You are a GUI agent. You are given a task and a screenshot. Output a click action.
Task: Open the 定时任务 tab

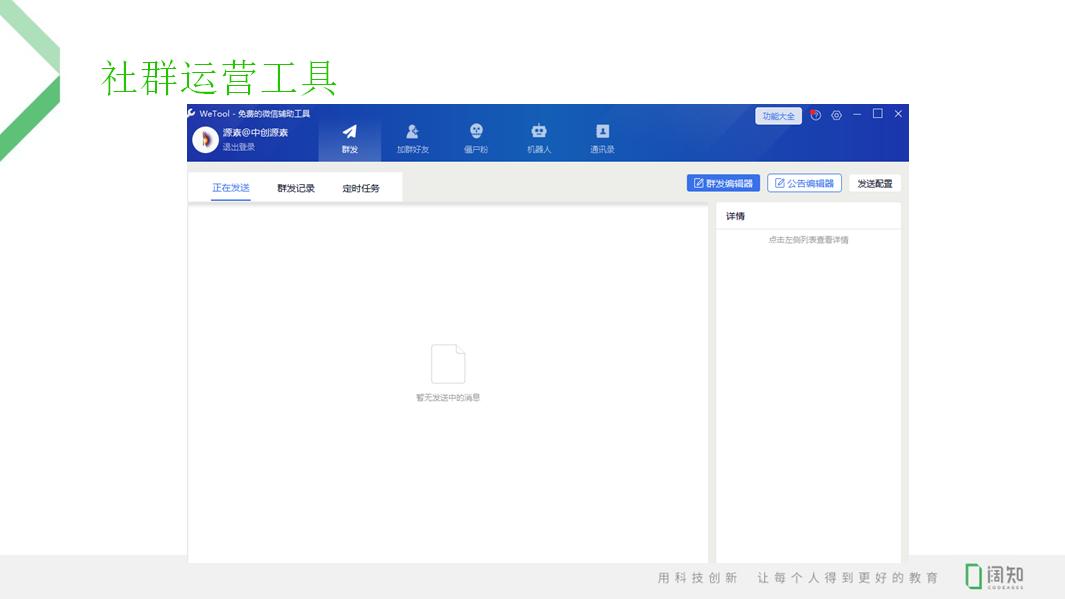359,186
